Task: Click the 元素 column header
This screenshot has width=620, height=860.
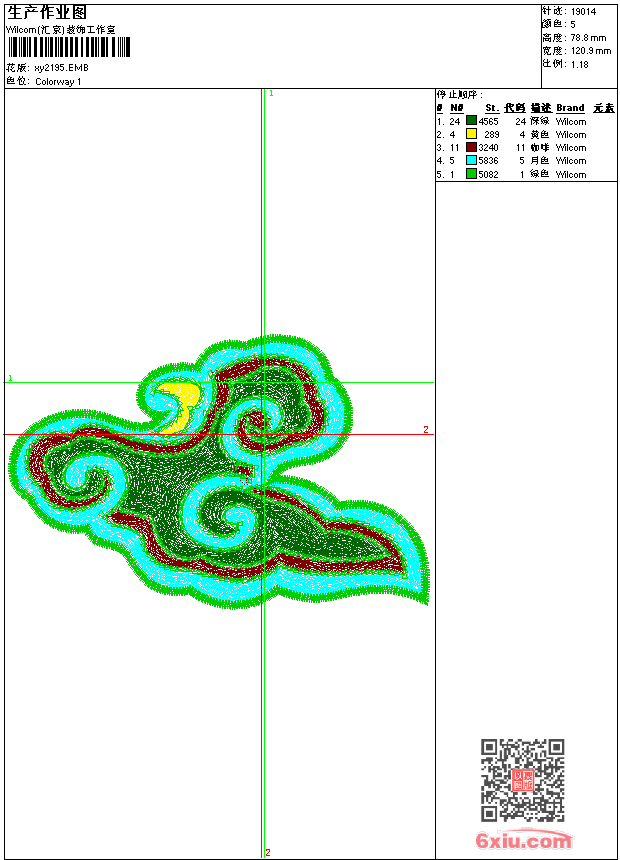Action: (x=604, y=108)
